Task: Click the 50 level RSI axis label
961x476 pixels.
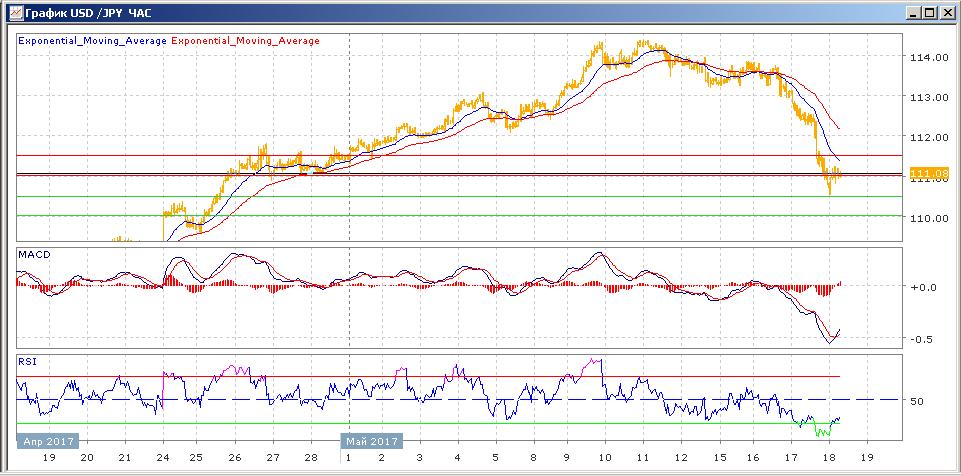Action: tap(917, 401)
